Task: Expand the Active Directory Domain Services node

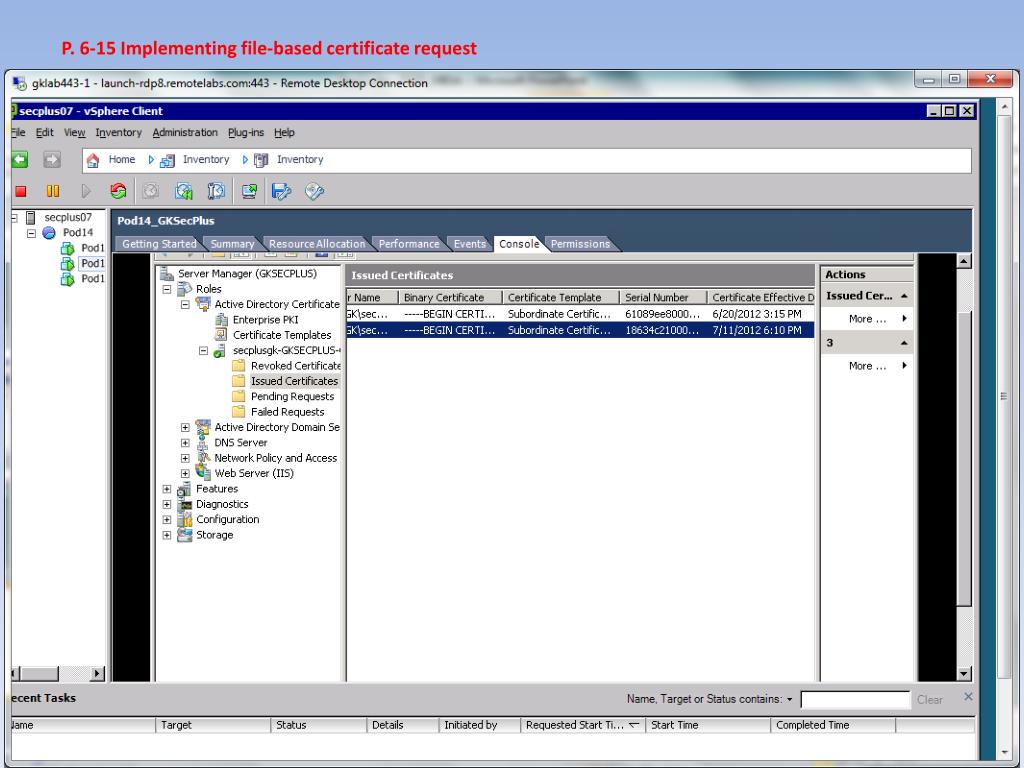Action: coord(185,428)
